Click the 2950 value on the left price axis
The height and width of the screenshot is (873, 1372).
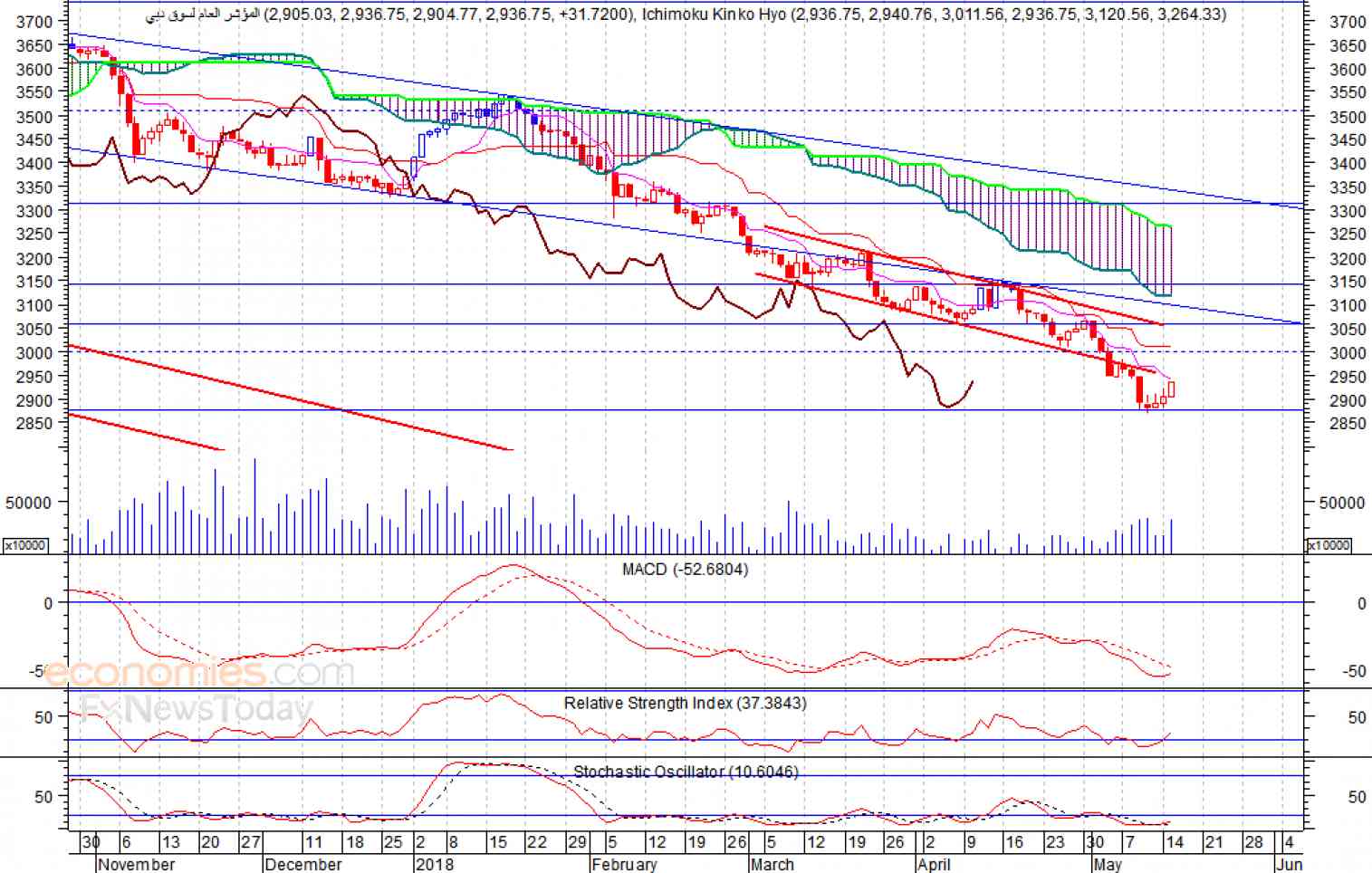tap(34, 377)
